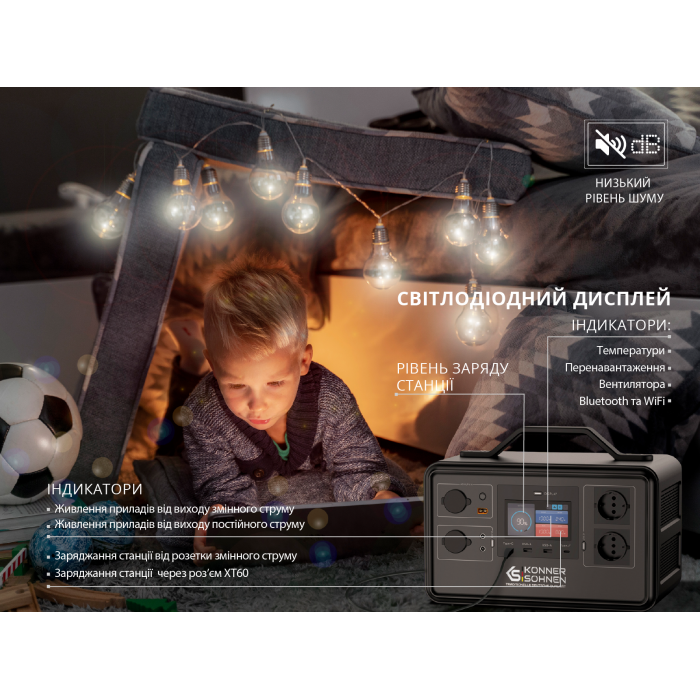
Task: Click the 'СВІТЛОДІОДНИЙ ДИСПЛЕЙ' heading
Action: 533,299
